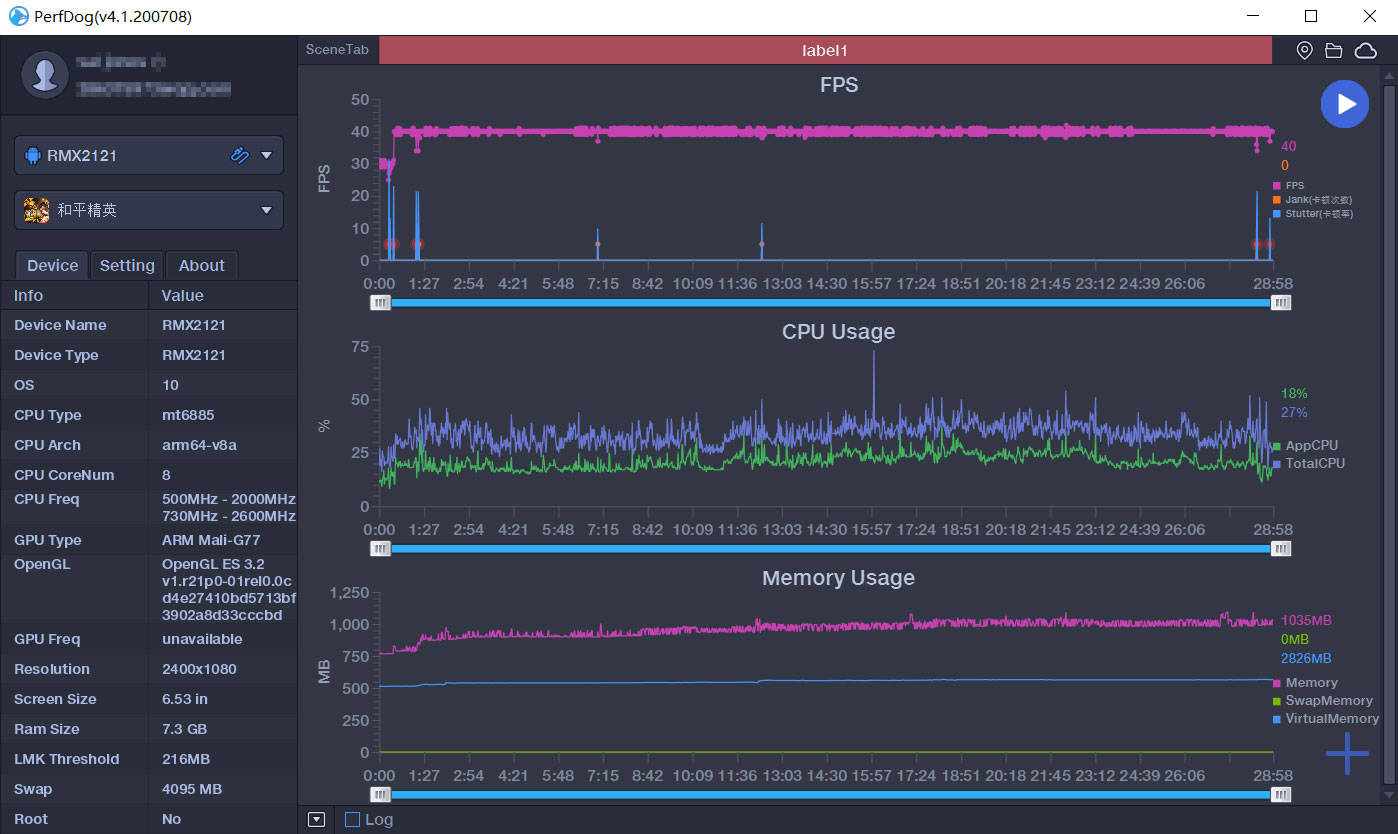Expand the RMX2121 device dropdown
Viewport: 1398px width, 834px height.
tap(266, 155)
